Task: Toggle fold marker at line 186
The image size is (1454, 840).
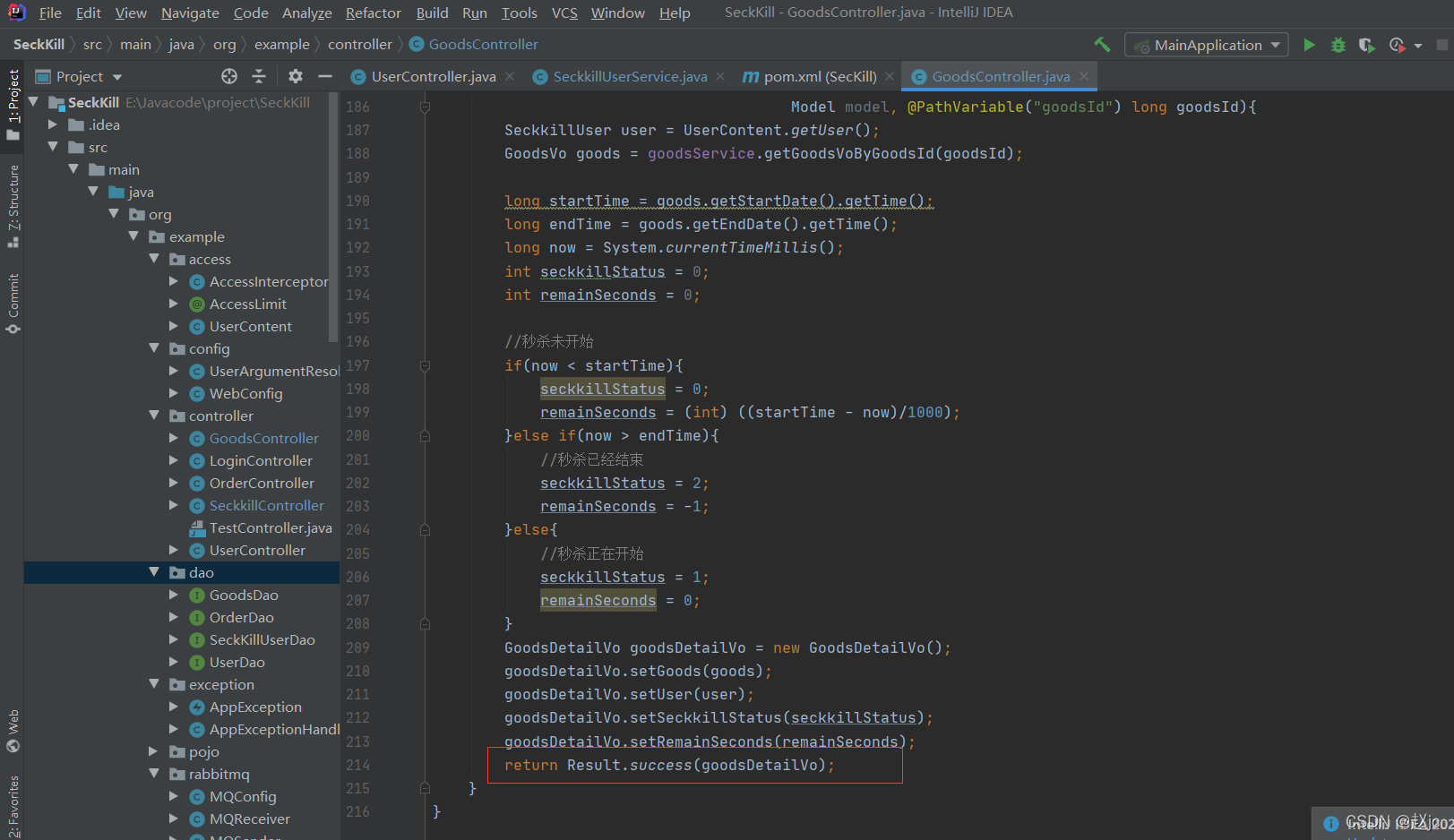Action: [x=425, y=107]
